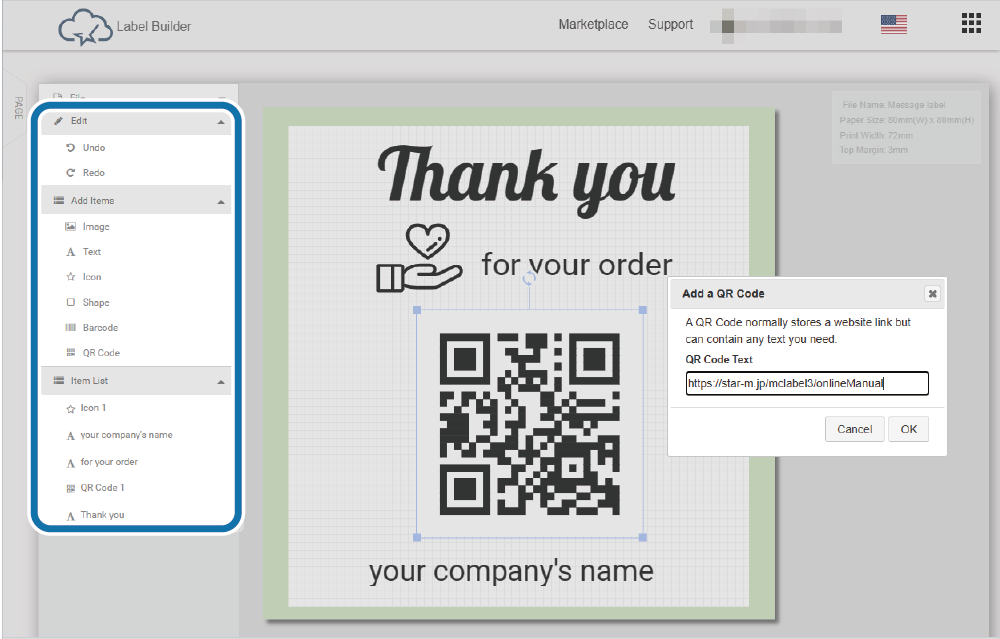Select the QR code on the label
Image resolution: width=1000 pixels, height=639 pixels.
[x=529, y=423]
